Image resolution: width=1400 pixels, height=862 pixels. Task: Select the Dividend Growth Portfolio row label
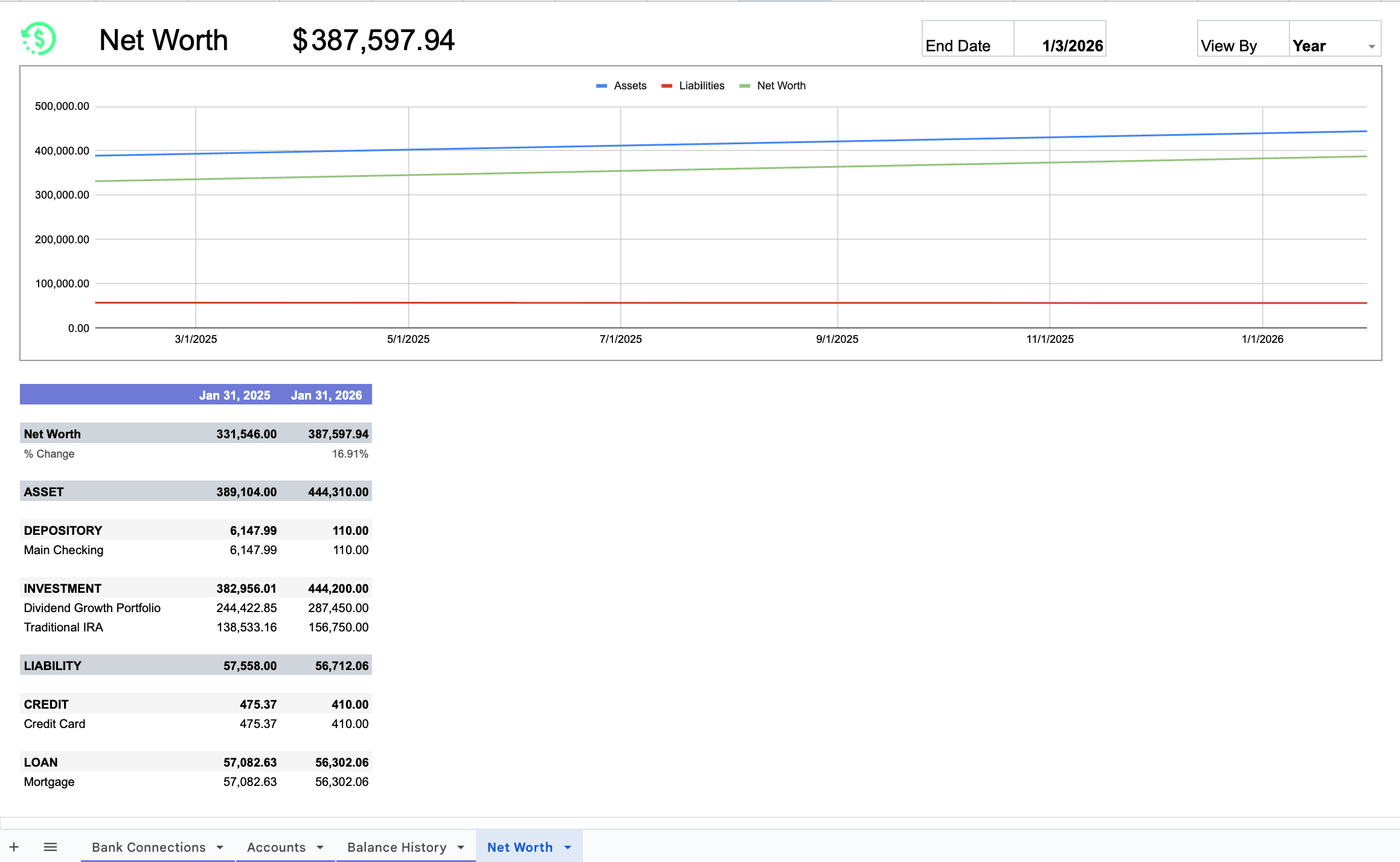92,608
